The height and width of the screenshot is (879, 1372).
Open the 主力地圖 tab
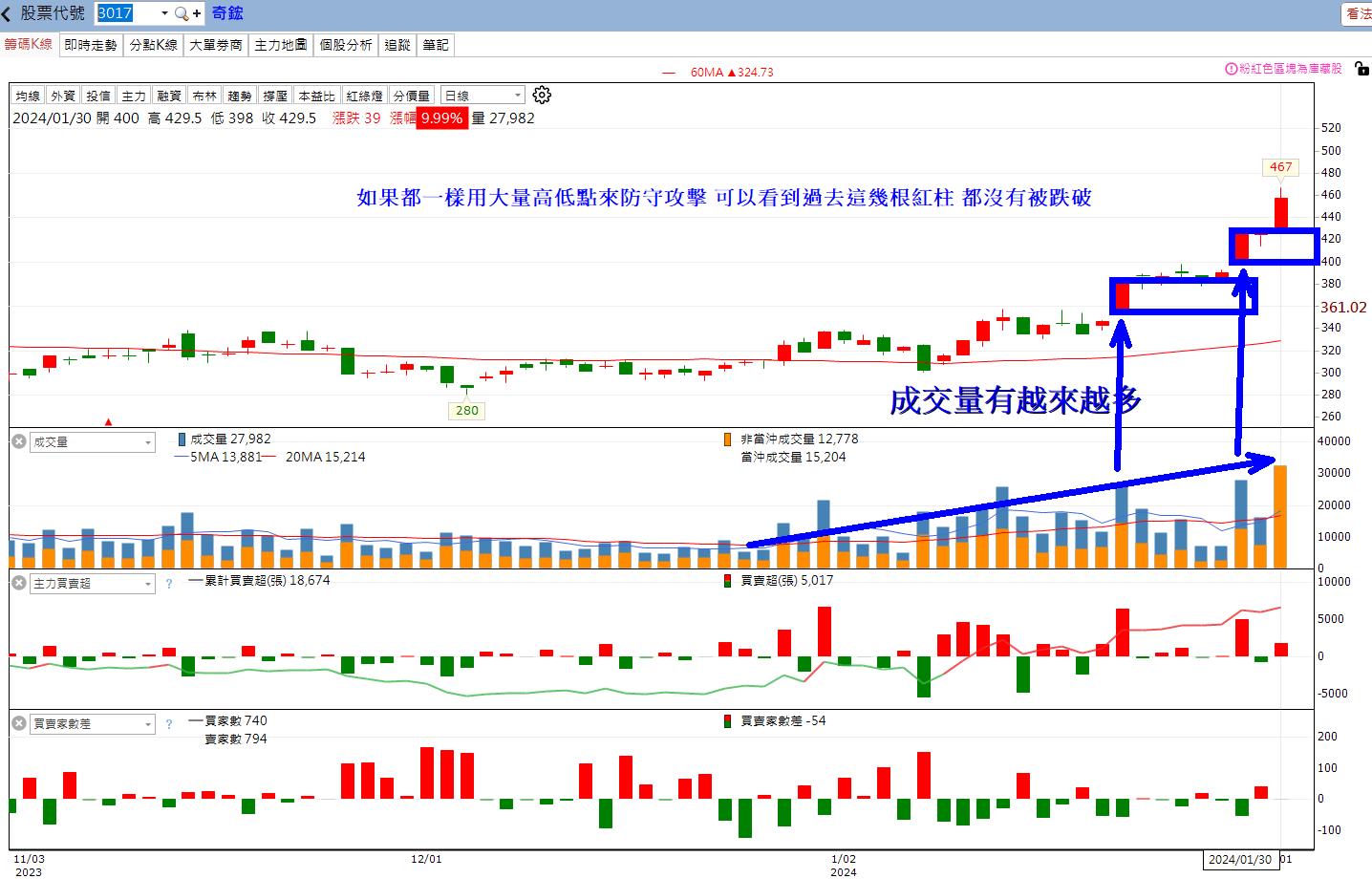click(280, 45)
